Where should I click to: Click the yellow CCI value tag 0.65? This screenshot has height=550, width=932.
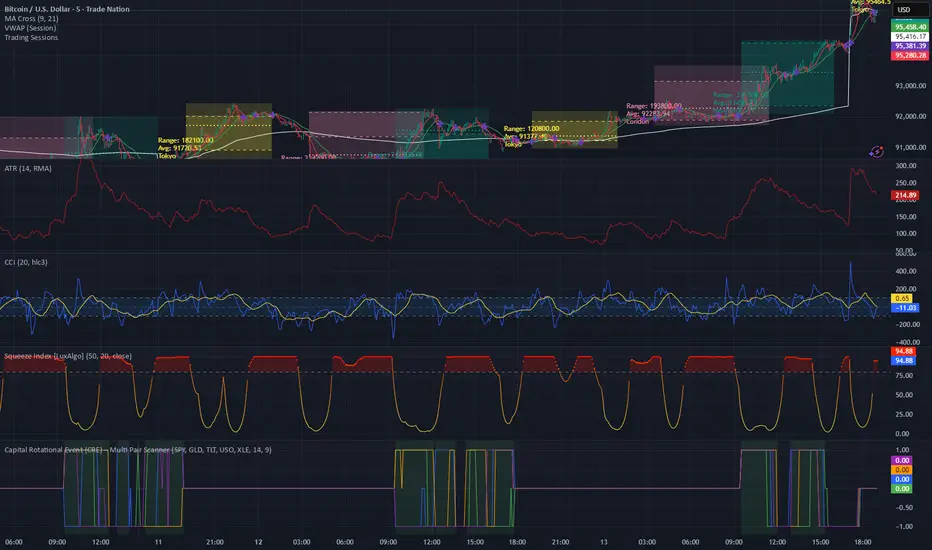902,298
